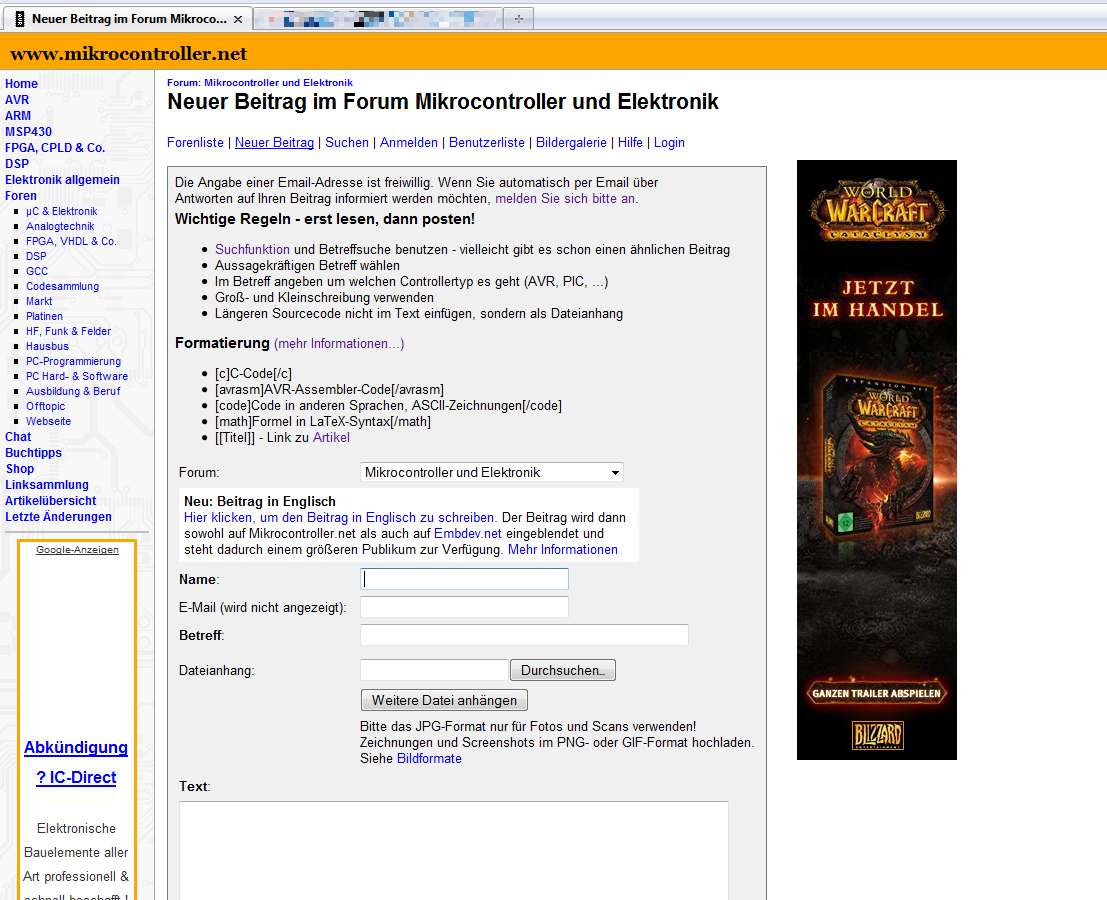The width and height of the screenshot is (1107, 900).
Task: Click Mehr Informationen about English posts
Action: tap(563, 550)
